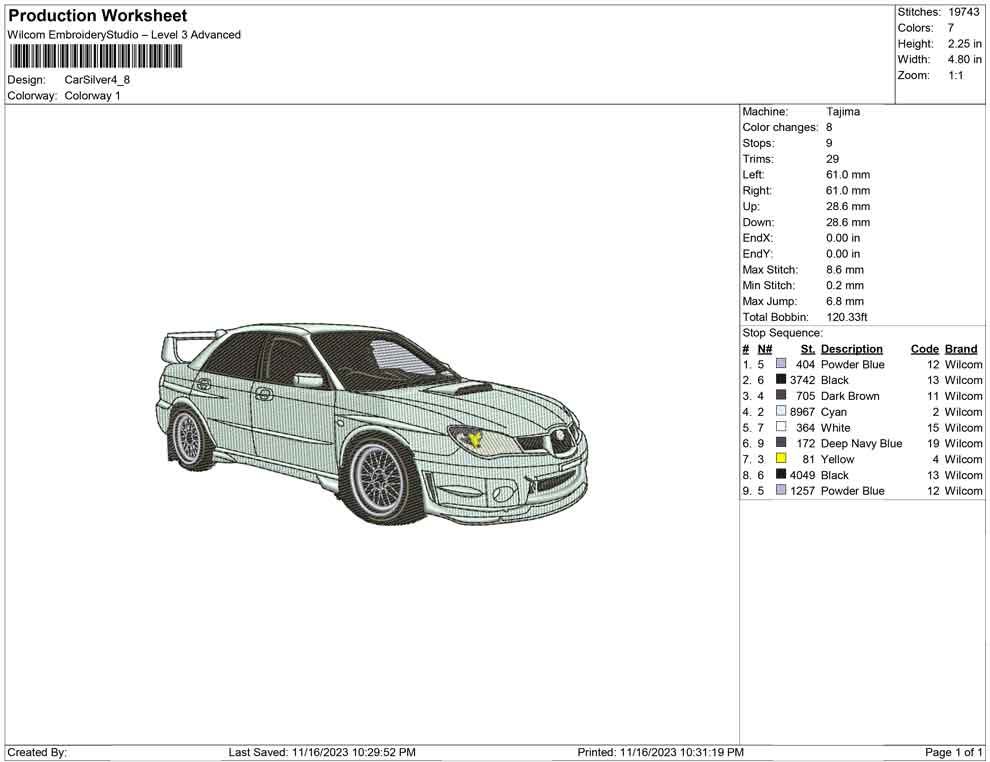Click the Stitches count value 19743
Image resolution: width=990 pixels, height=762 pixels.
tap(963, 12)
